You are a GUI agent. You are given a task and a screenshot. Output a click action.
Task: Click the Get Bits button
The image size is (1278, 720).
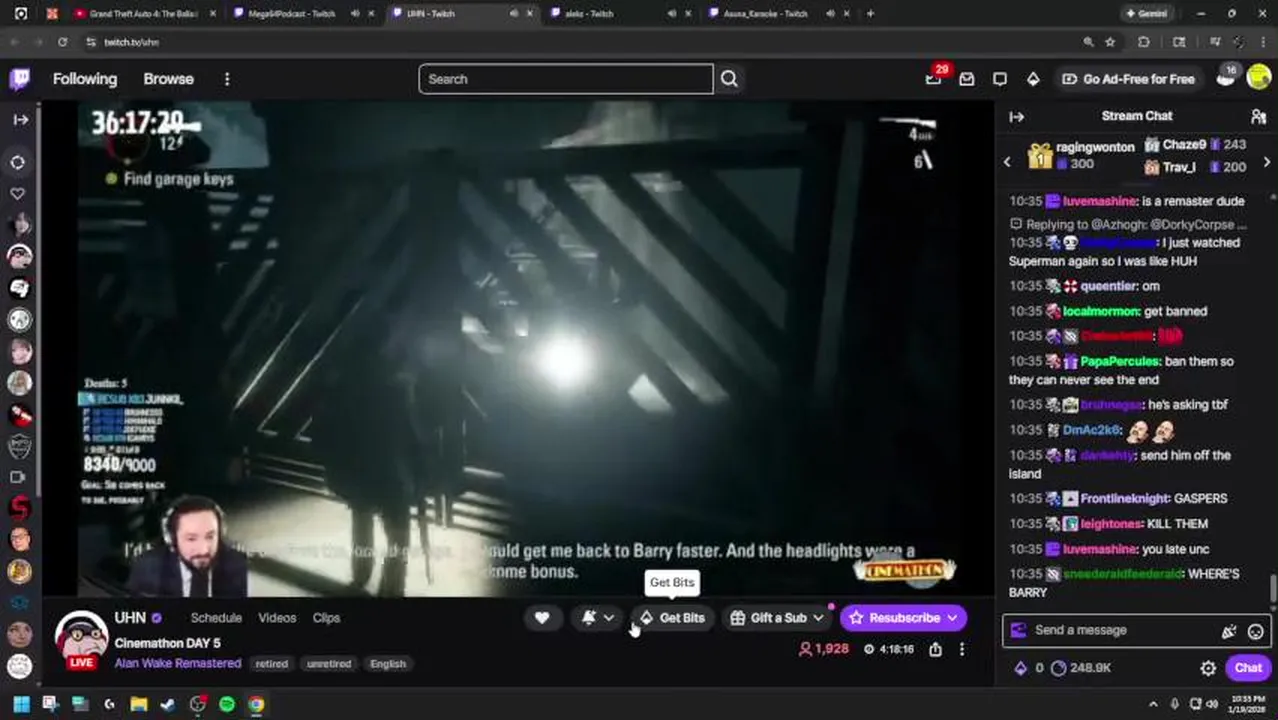[x=672, y=618]
